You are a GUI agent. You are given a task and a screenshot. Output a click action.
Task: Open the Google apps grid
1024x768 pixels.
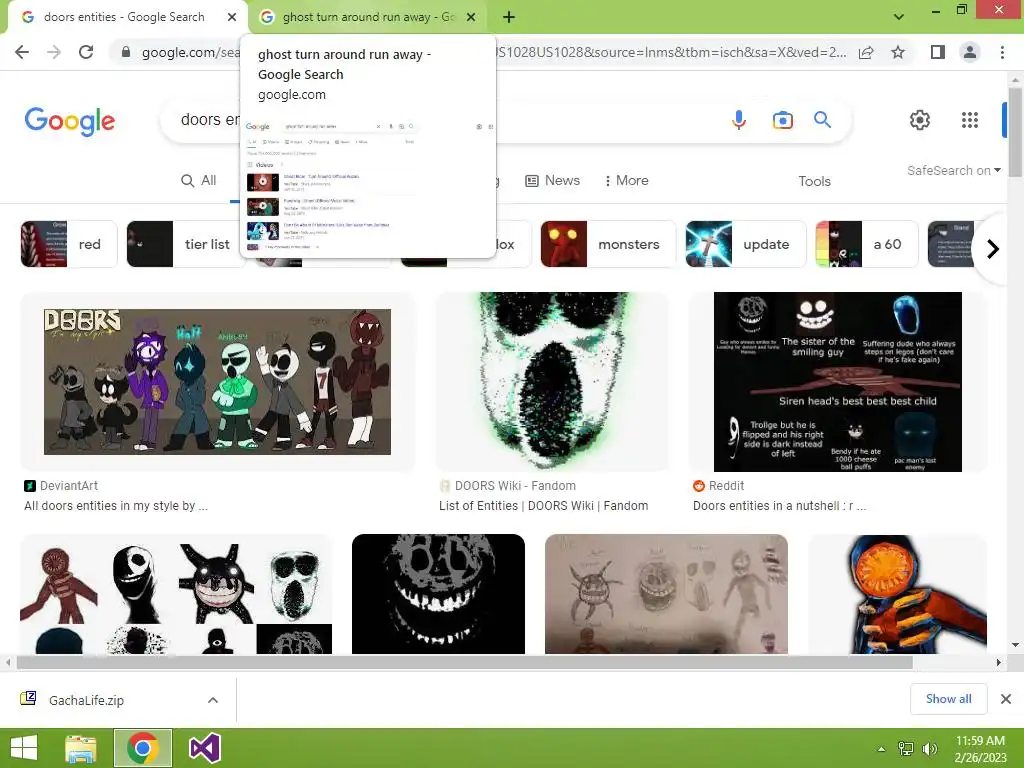click(970, 120)
